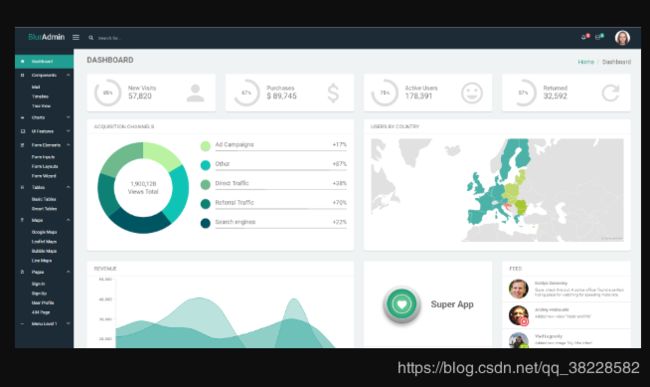Click the first feed user avatar
Viewport: 650px width, 387px height.
tap(519, 289)
